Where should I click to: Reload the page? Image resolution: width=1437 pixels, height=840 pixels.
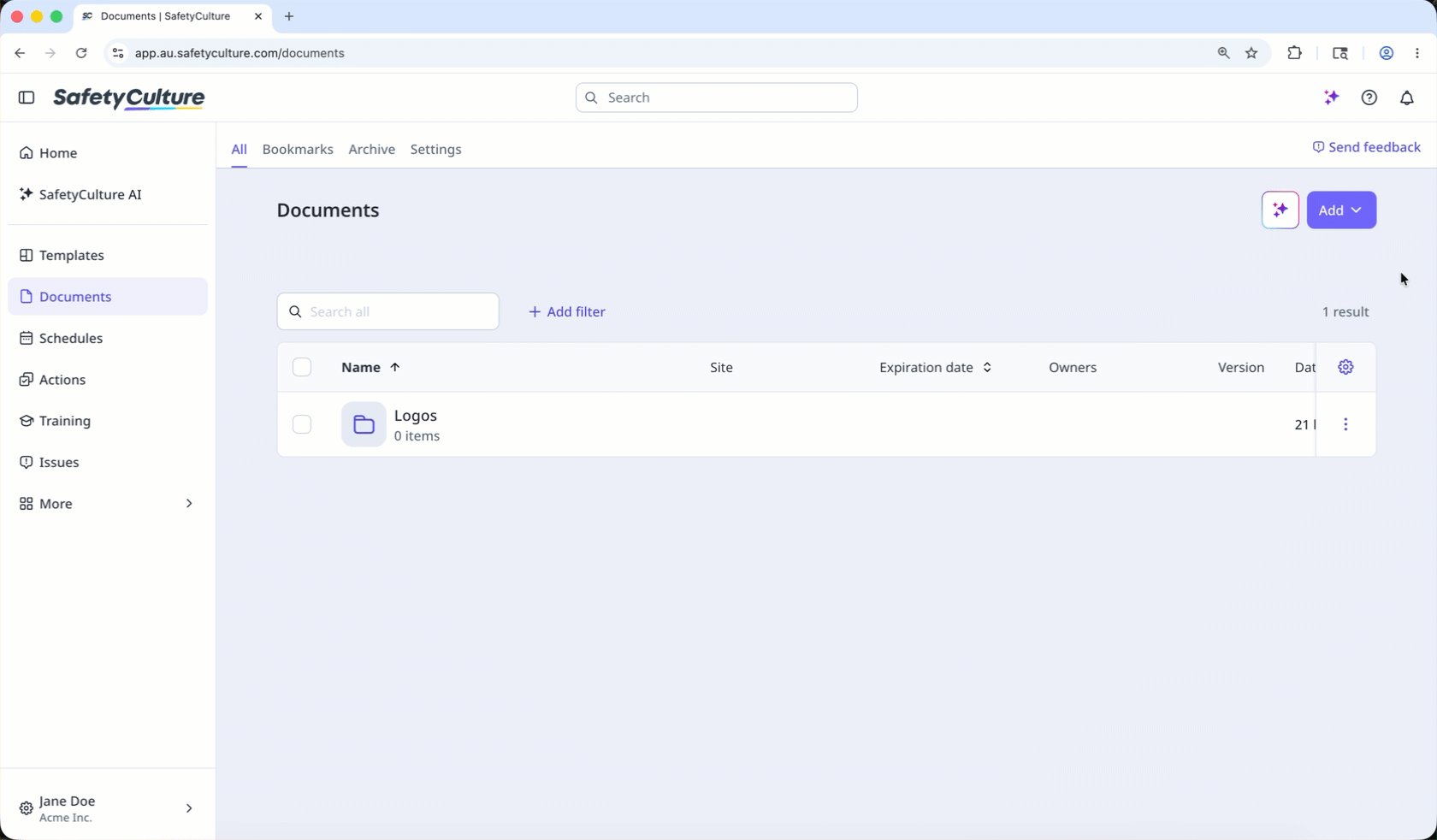81,53
